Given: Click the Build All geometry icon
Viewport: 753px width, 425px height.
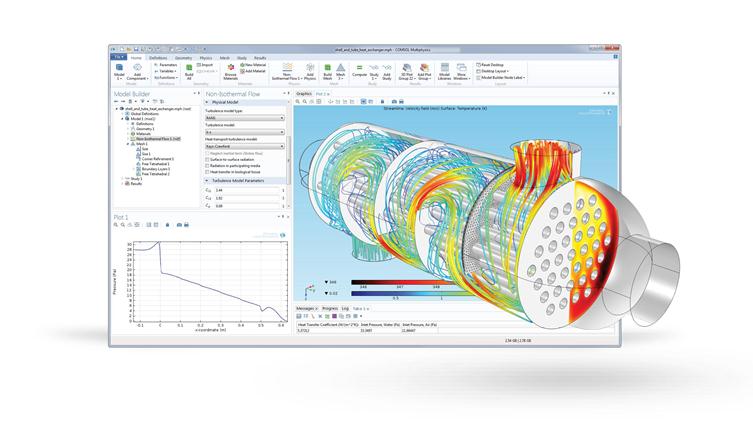Looking at the screenshot, I should click(189, 71).
